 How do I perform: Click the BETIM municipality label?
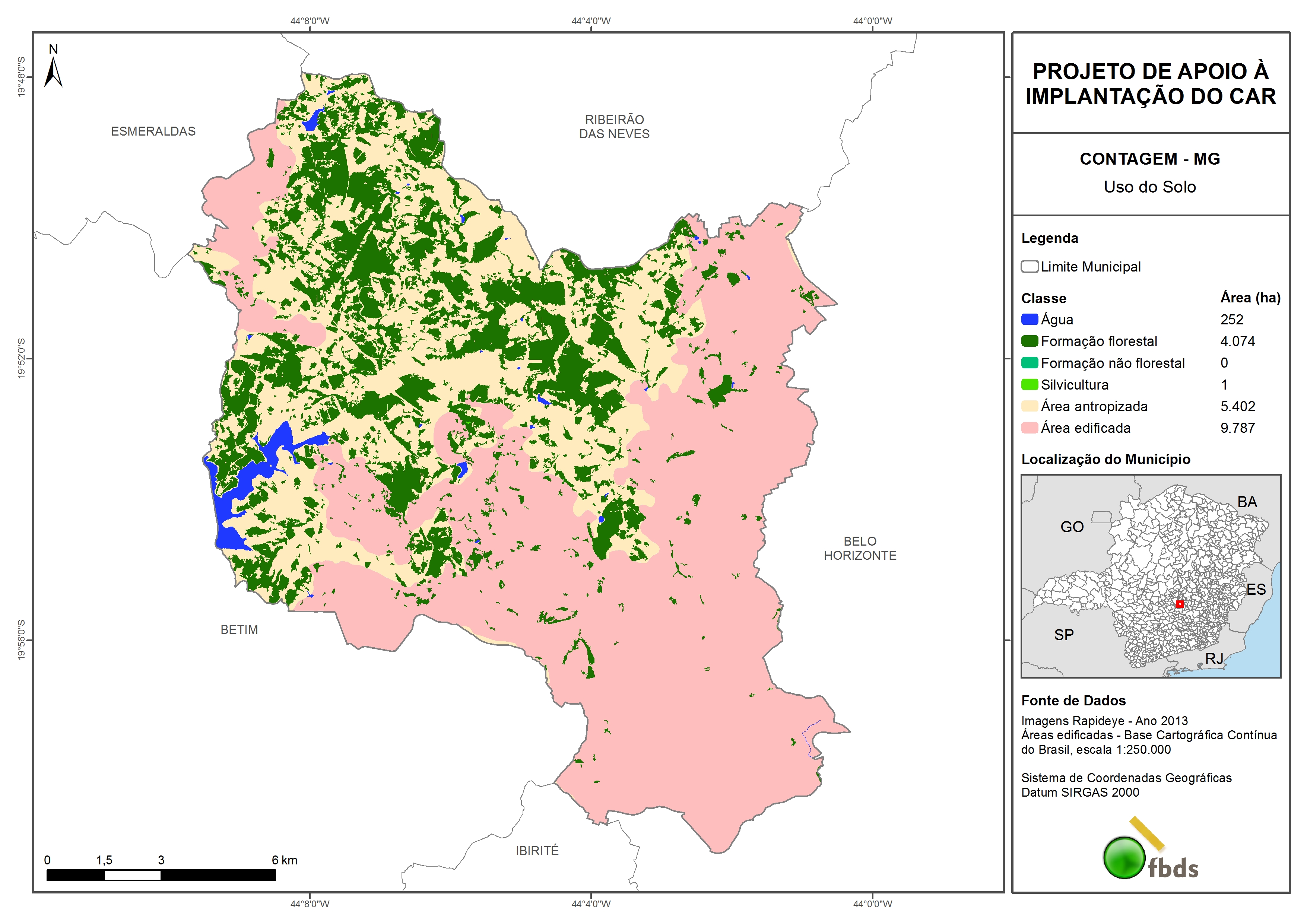click(239, 630)
